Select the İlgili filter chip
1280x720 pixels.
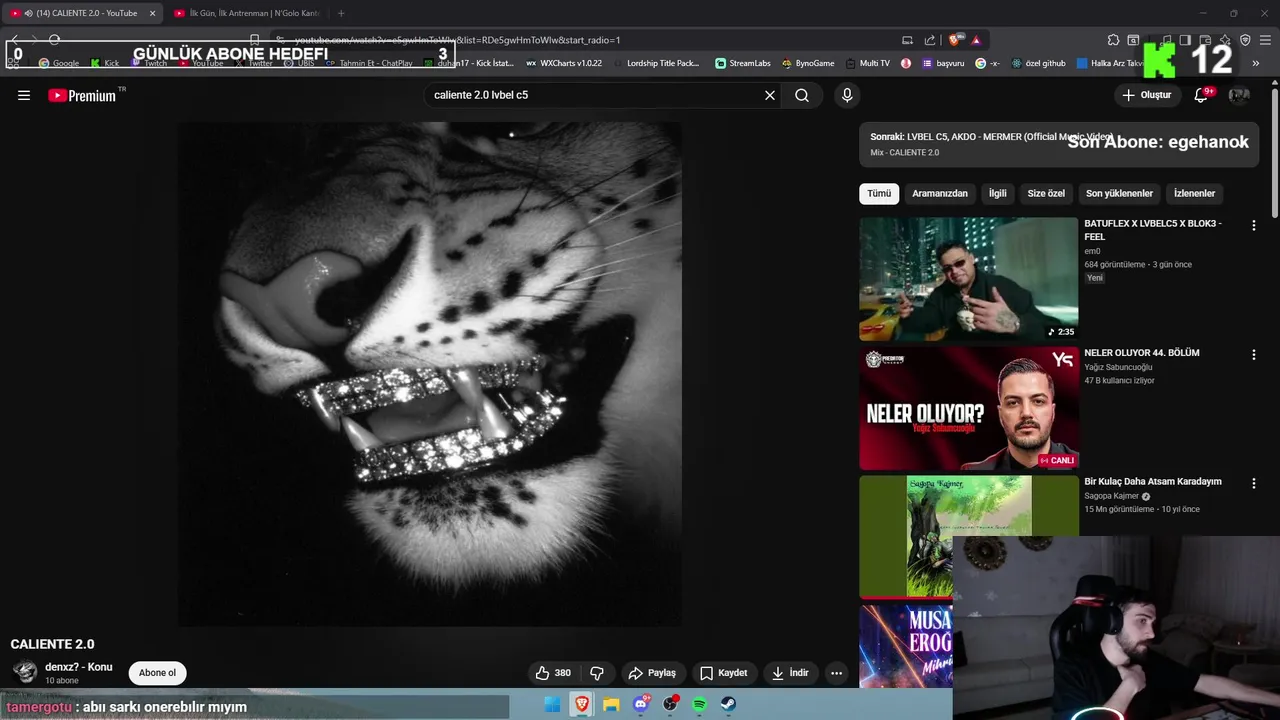[x=998, y=193]
